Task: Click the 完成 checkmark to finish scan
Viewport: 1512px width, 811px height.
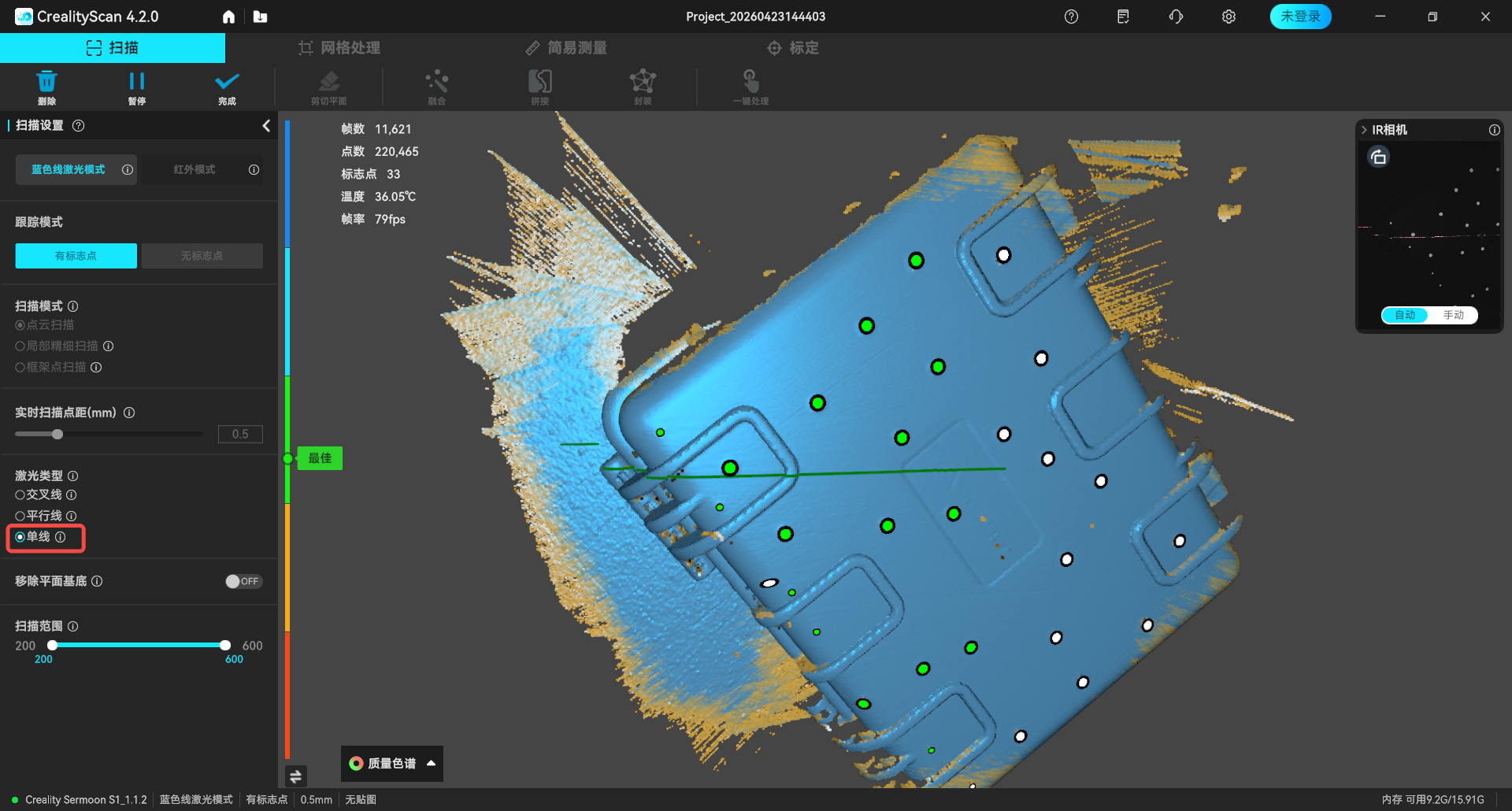Action: (x=227, y=83)
